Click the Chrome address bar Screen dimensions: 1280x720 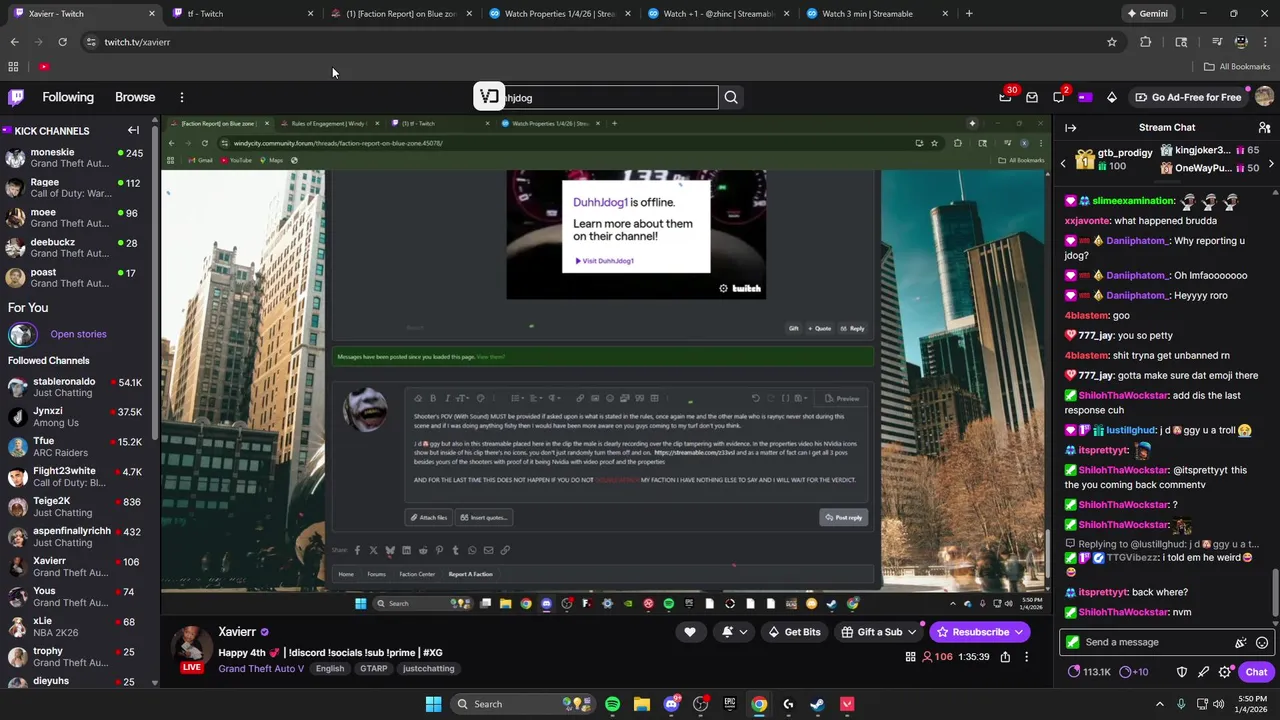point(600,42)
